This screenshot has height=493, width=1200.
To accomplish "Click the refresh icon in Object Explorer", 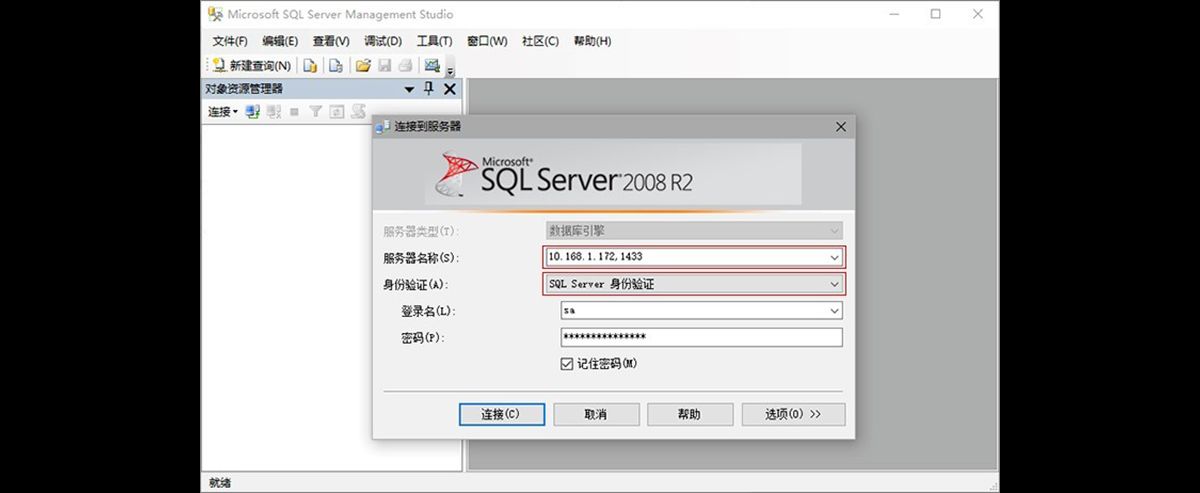I will click(337, 112).
